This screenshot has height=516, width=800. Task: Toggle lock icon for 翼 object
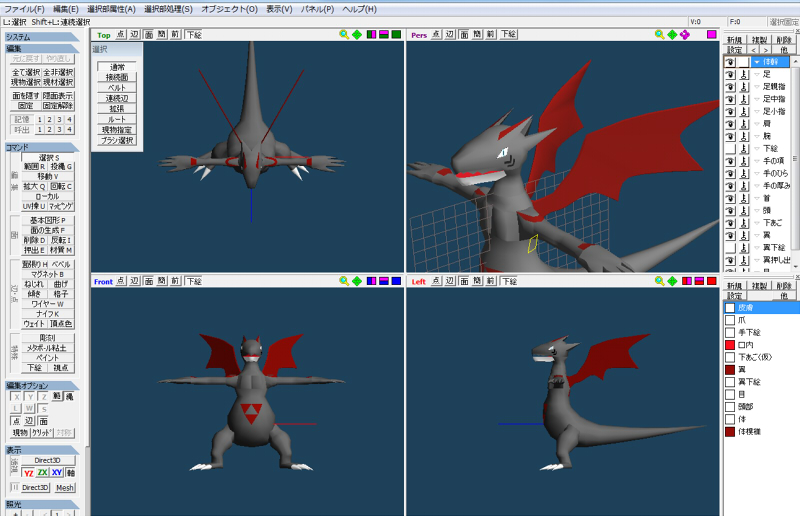[x=743, y=235]
